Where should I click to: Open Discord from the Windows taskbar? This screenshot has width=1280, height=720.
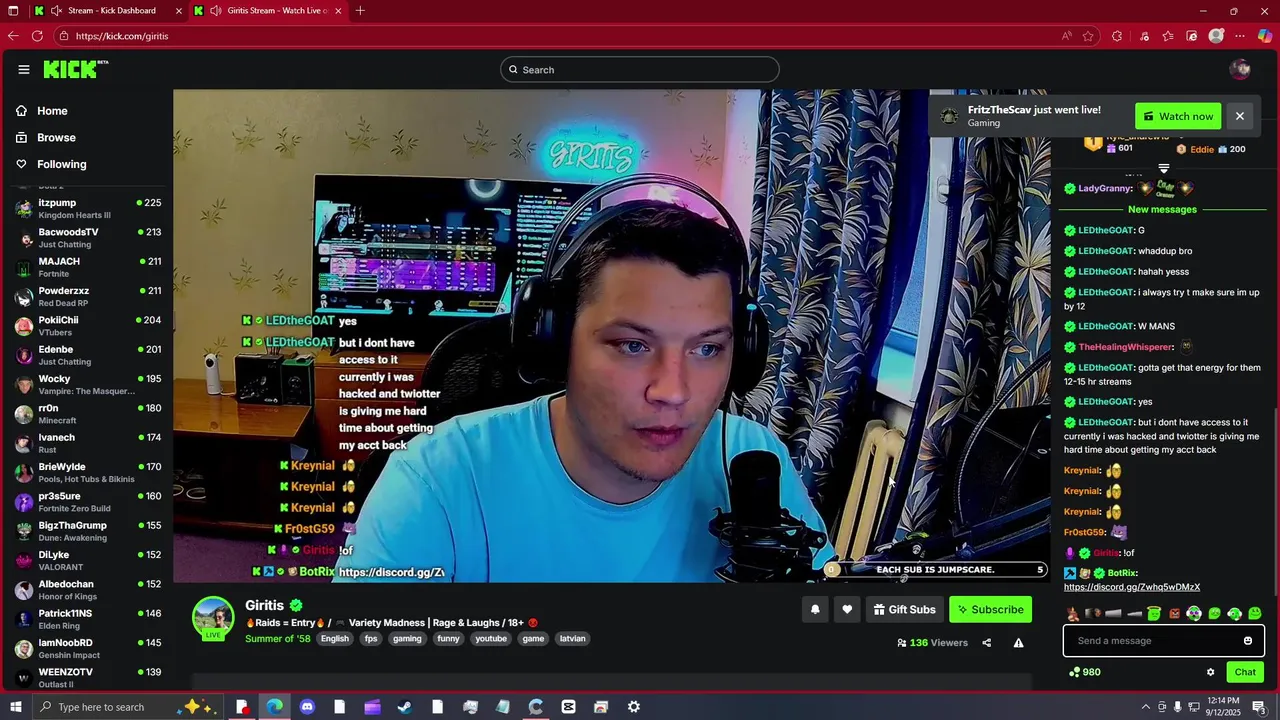click(x=307, y=707)
